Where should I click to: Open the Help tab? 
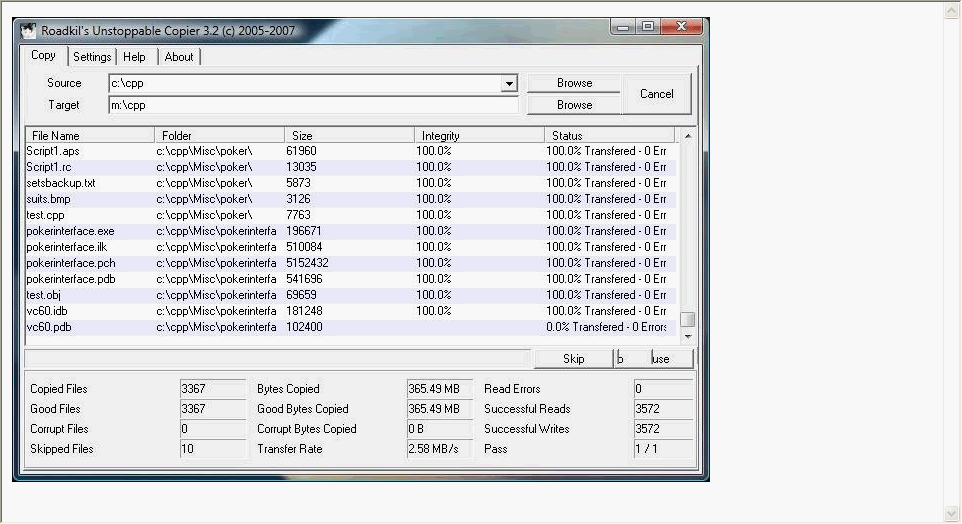tap(134, 57)
